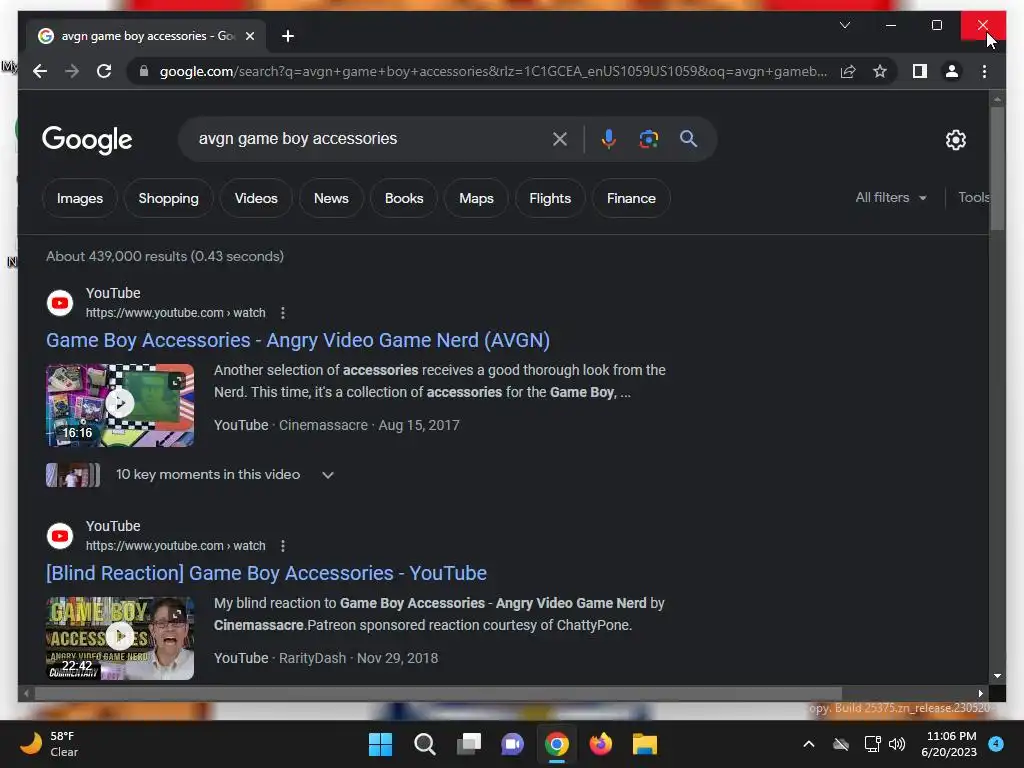Open a new tab with plus button
Image resolution: width=1024 pixels, height=768 pixels.
tap(287, 36)
